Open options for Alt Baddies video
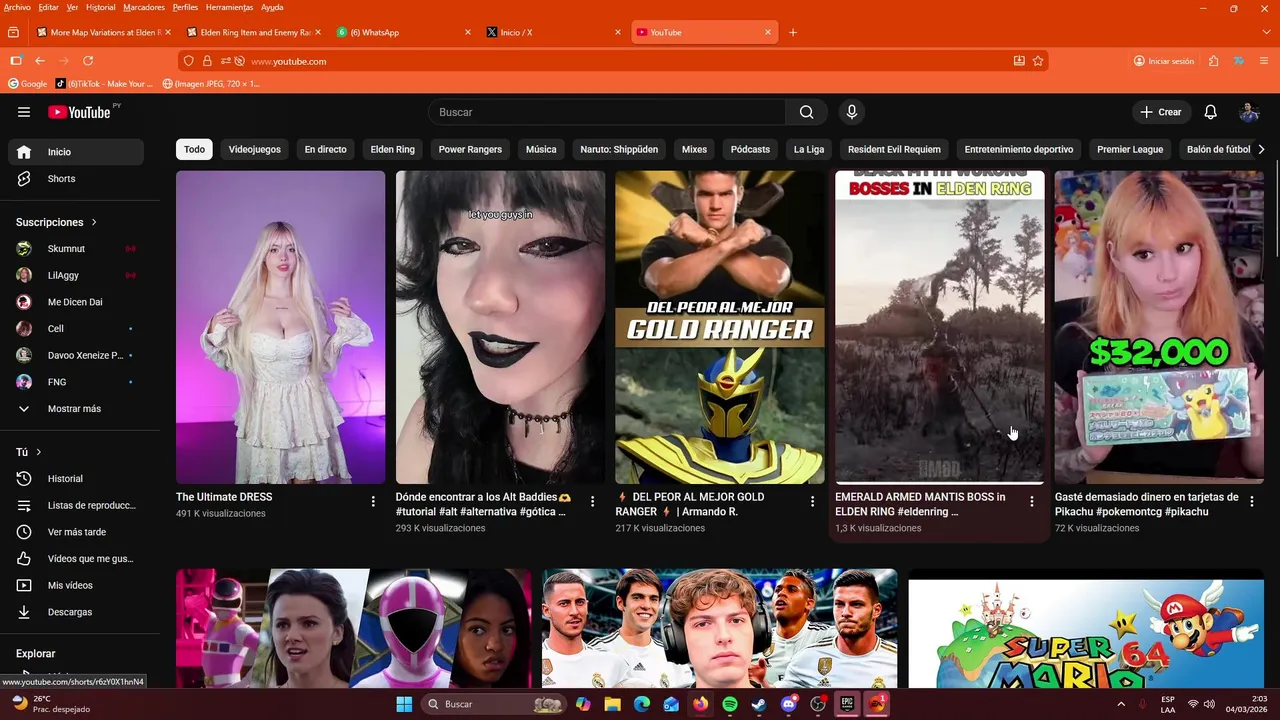This screenshot has height=720, width=1280. pos(592,501)
